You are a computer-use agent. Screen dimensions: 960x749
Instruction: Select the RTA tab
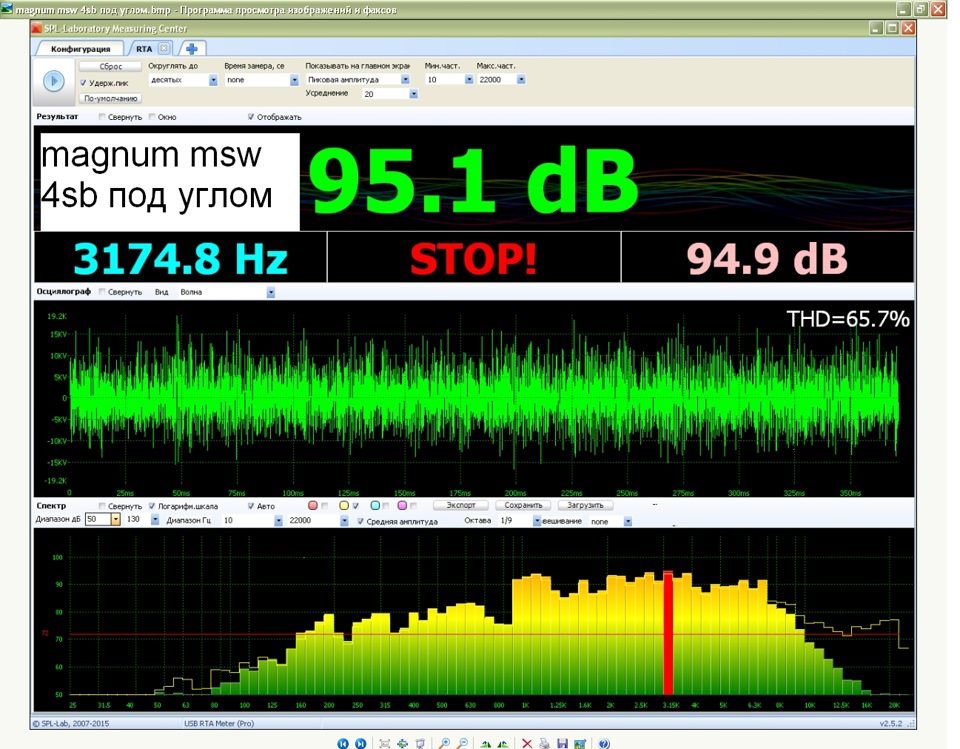(144, 48)
